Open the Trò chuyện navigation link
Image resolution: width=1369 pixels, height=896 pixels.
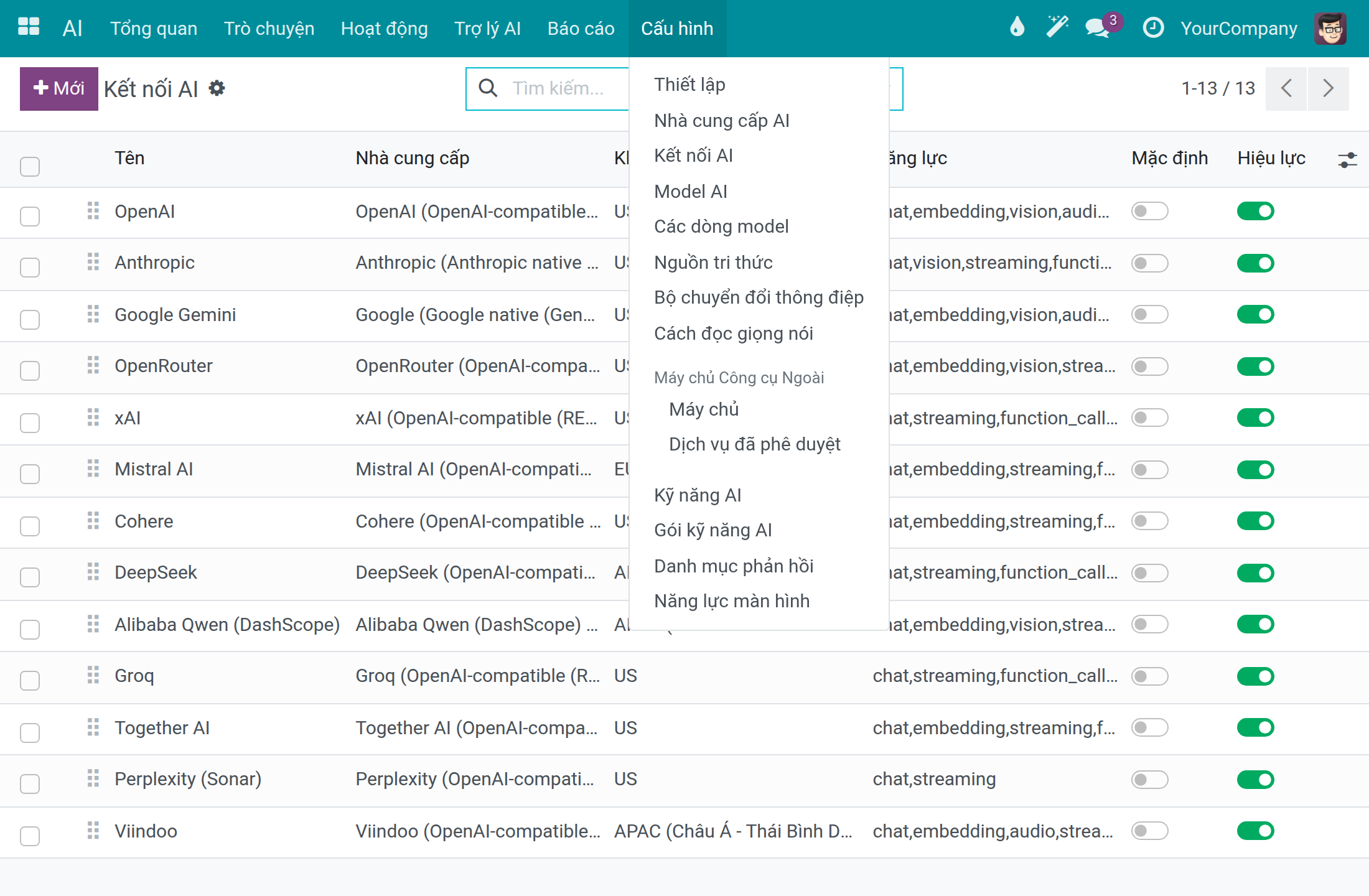[269, 29]
